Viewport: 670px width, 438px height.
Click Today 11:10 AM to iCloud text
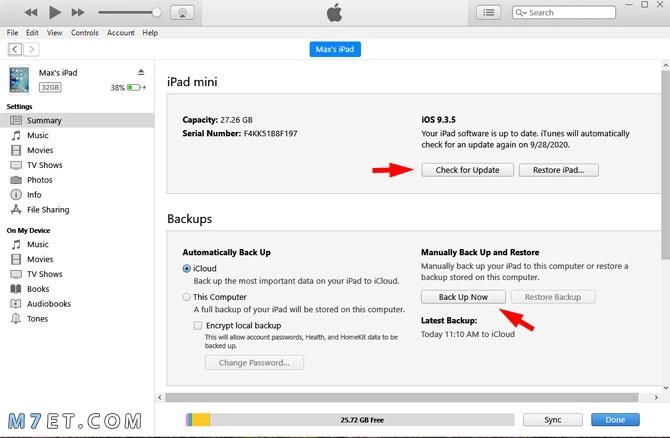tap(468, 334)
